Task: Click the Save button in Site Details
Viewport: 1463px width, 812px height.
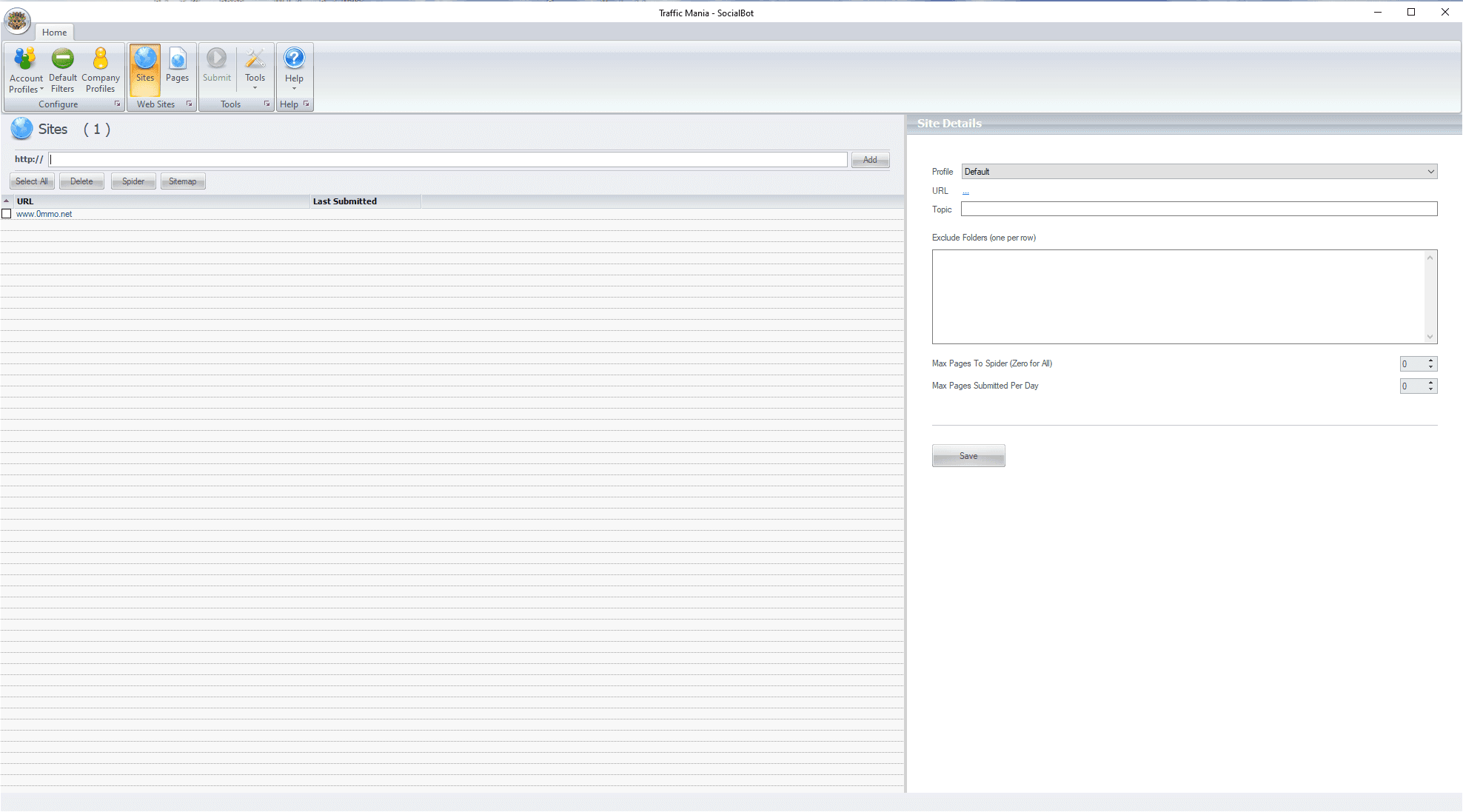Action: point(968,455)
